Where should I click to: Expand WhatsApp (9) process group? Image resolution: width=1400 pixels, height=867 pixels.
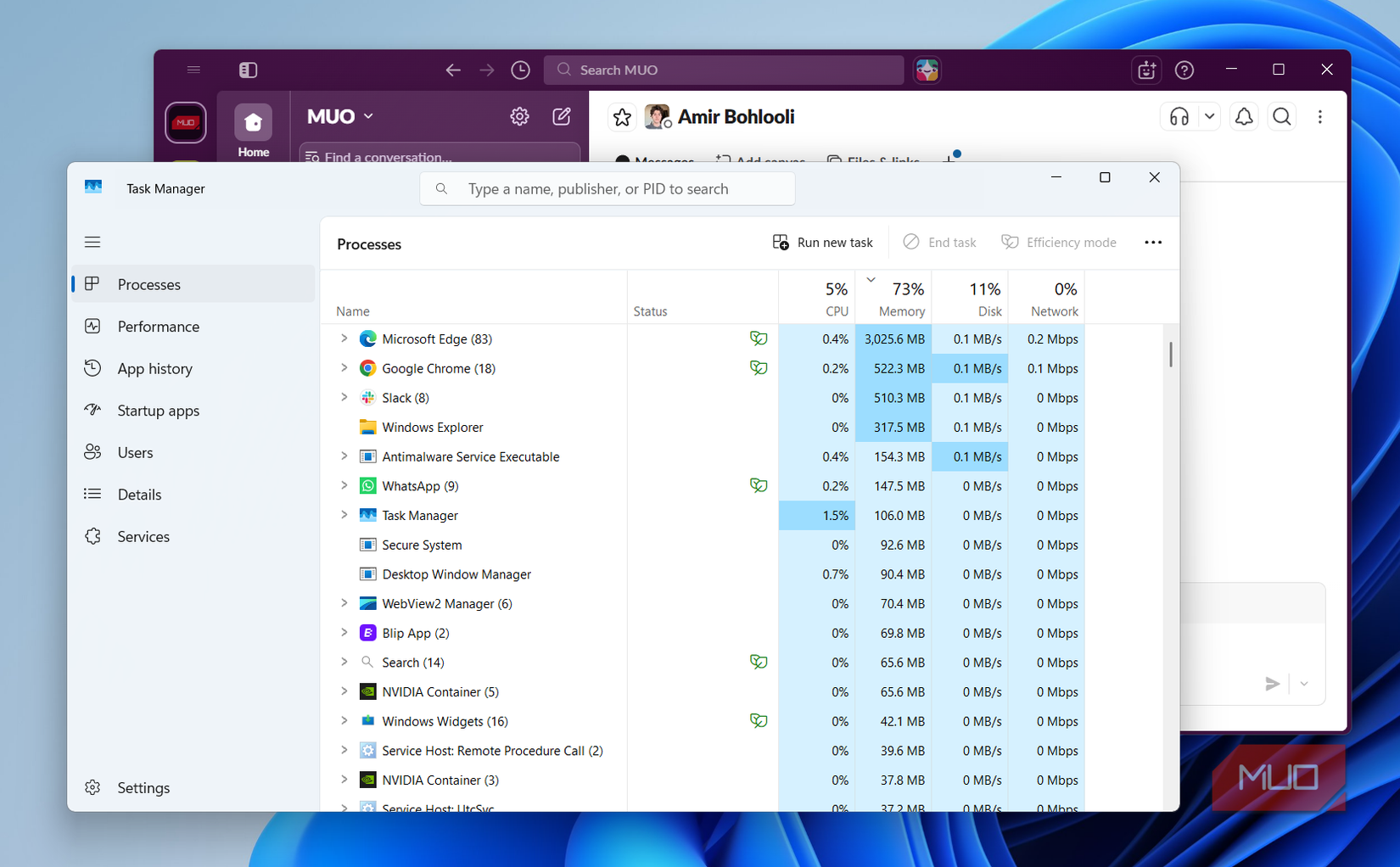pos(344,485)
